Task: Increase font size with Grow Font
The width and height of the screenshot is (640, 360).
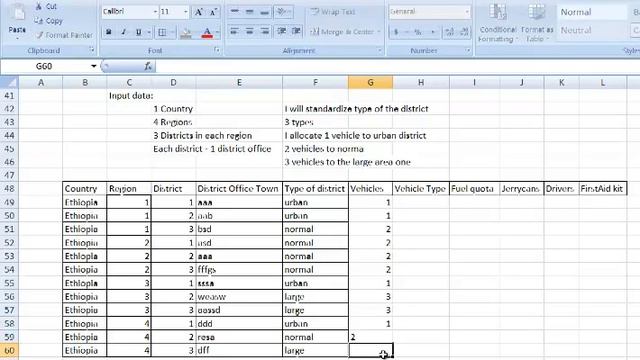Action: point(198,12)
